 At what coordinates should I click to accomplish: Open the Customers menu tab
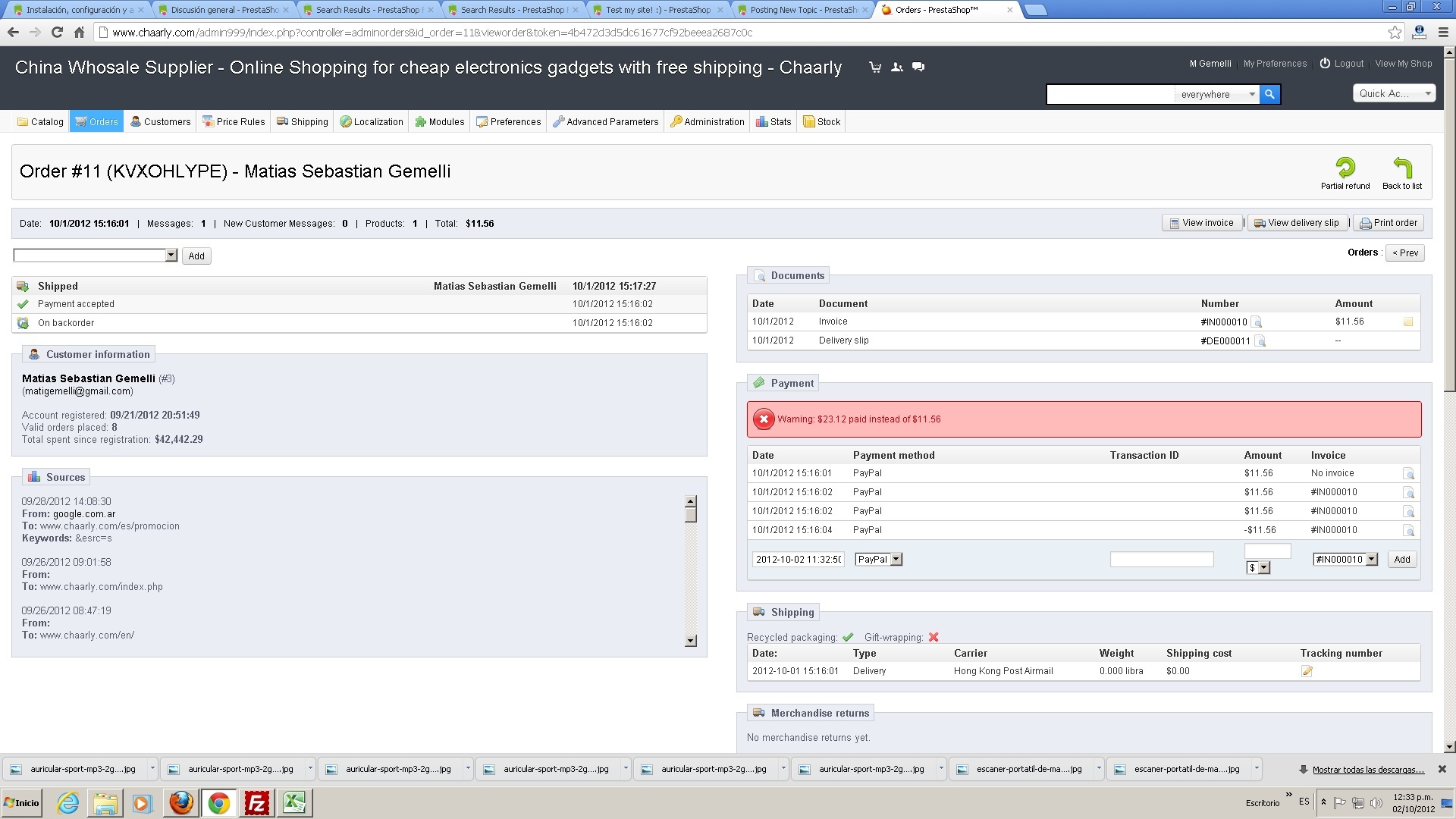160,121
